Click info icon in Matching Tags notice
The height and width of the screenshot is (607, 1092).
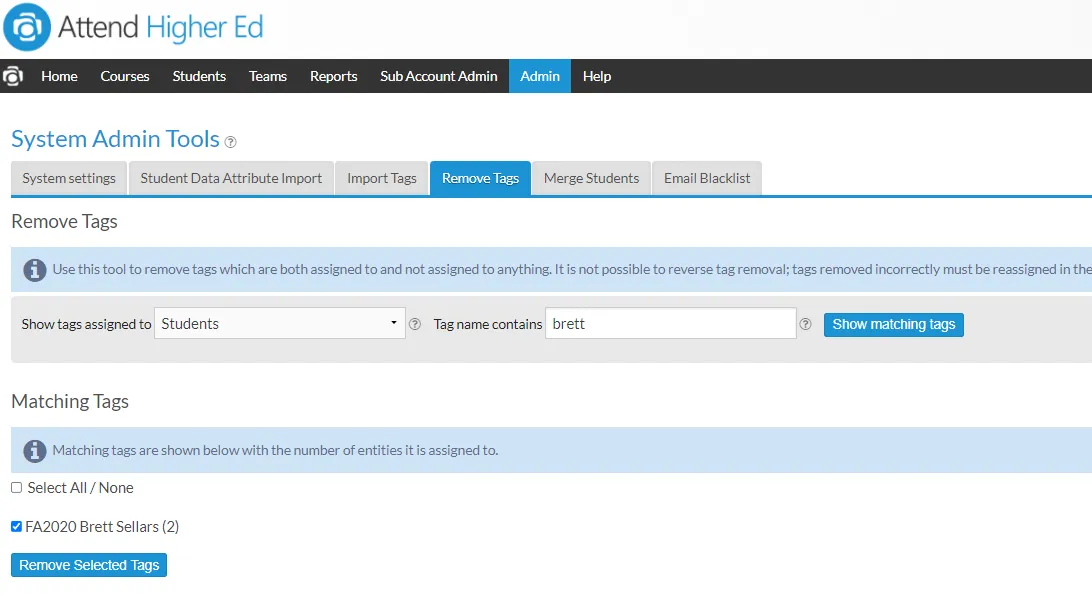35,451
